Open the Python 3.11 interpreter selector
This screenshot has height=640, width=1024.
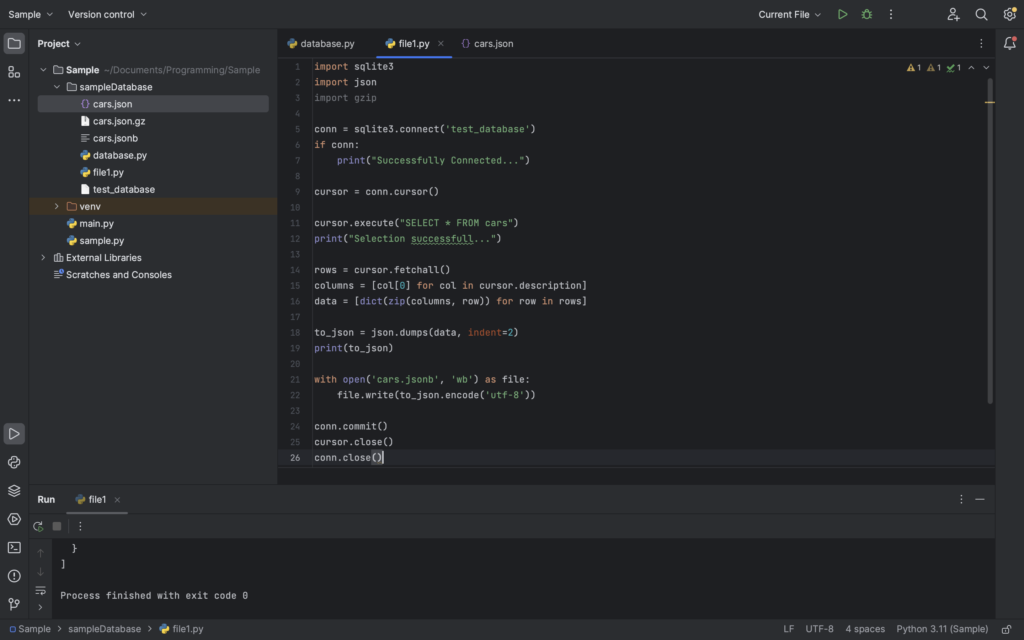tap(941, 628)
